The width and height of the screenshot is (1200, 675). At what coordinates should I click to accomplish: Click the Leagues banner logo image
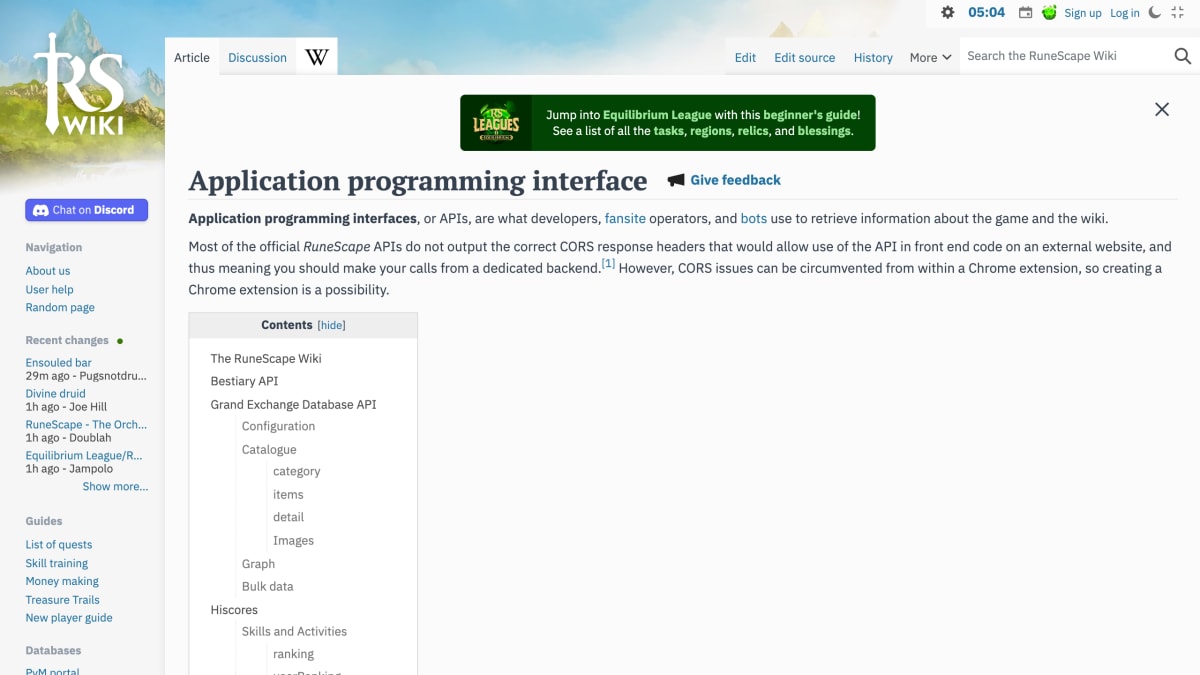pos(496,123)
